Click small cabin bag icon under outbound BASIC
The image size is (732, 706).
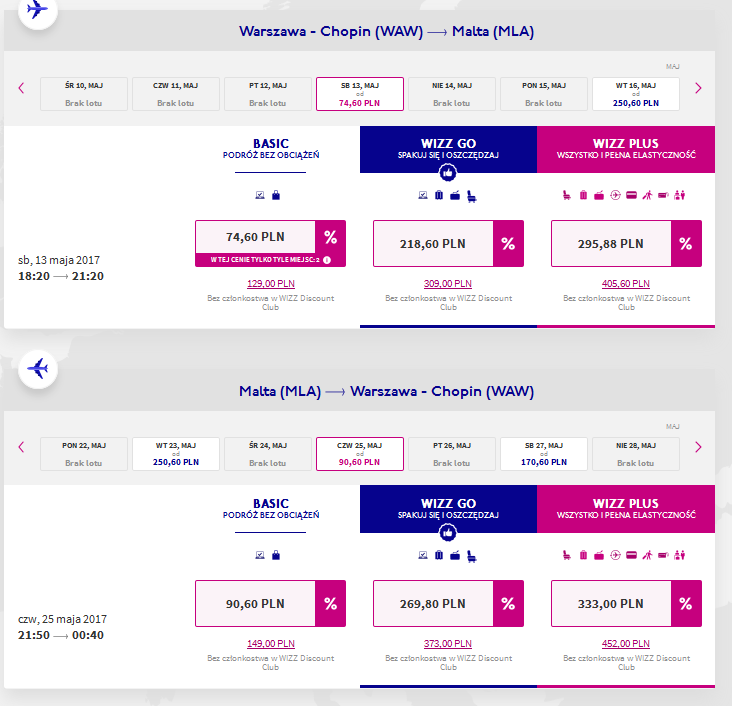tap(276, 195)
